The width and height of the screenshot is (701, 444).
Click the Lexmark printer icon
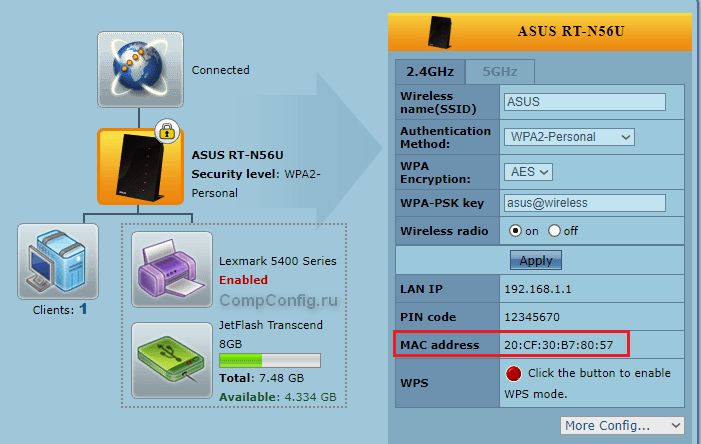172,270
